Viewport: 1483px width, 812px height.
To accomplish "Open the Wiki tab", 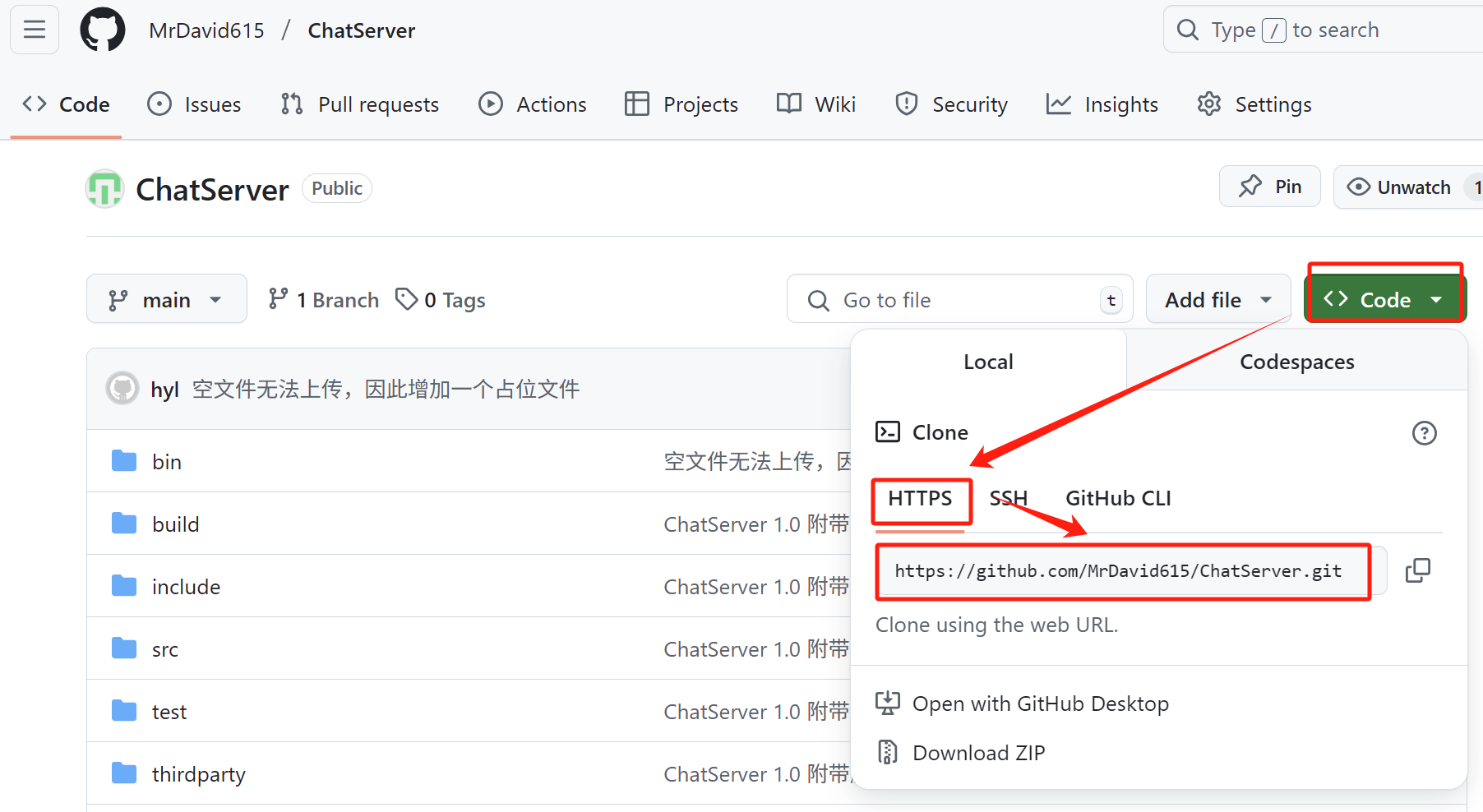I will click(816, 104).
